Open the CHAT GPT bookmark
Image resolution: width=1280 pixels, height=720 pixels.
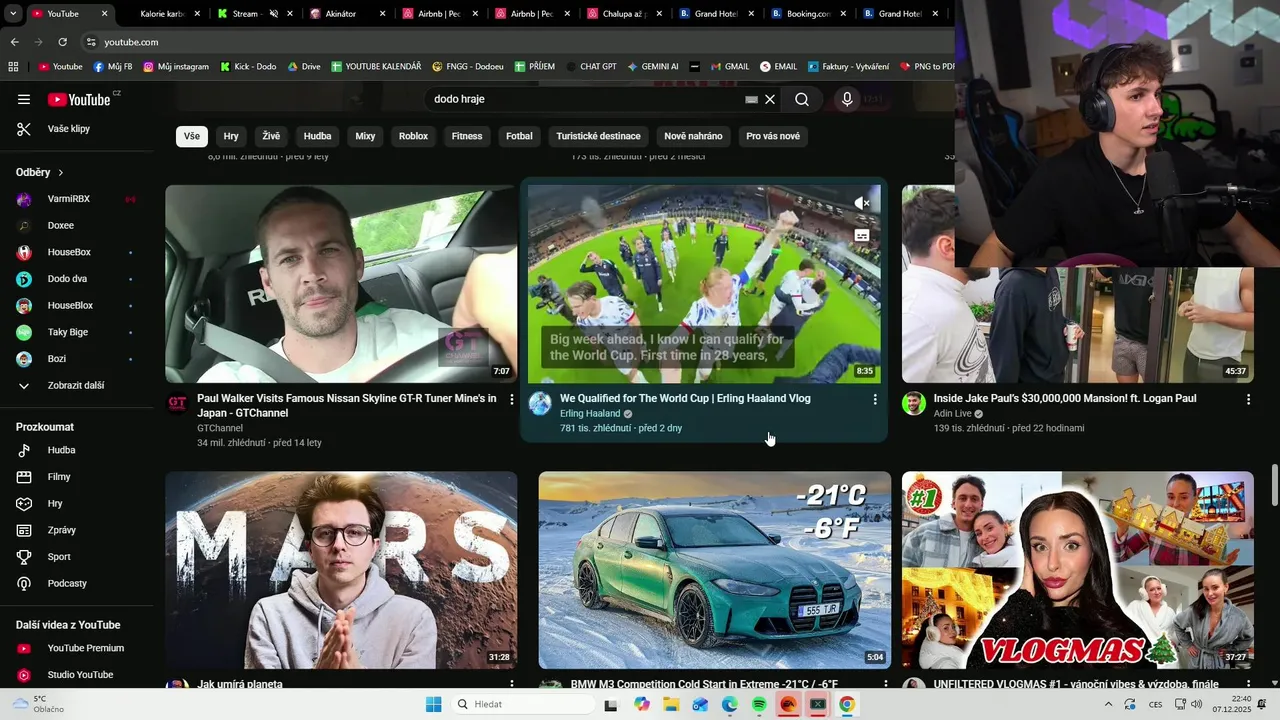(x=590, y=67)
